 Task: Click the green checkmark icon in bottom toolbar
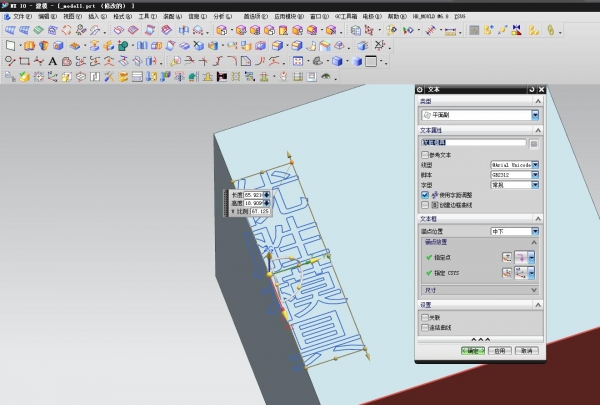24,77
